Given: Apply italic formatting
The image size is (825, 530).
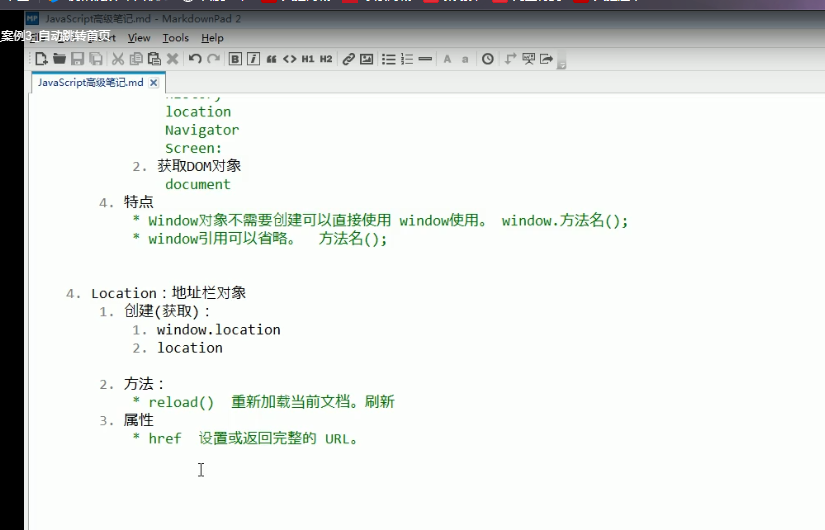Looking at the screenshot, I should [253, 59].
